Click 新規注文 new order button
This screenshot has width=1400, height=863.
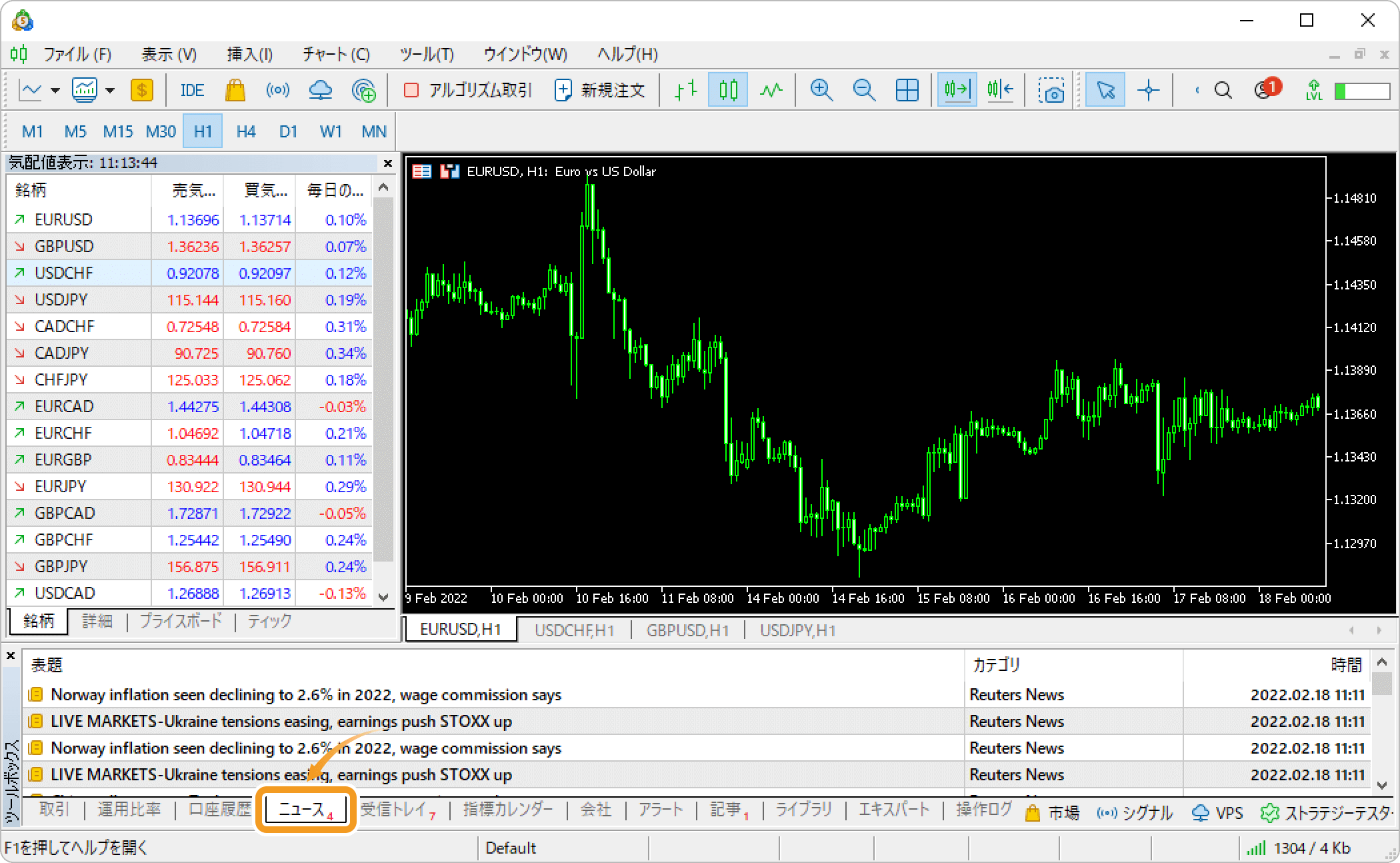click(599, 90)
